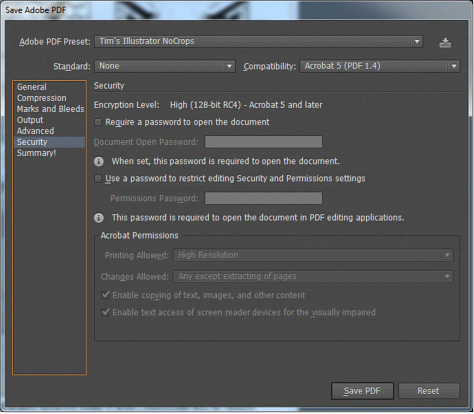Toggle Enable copying of text, images checkbox
Screen dimensions: 474x414
pos(105,295)
